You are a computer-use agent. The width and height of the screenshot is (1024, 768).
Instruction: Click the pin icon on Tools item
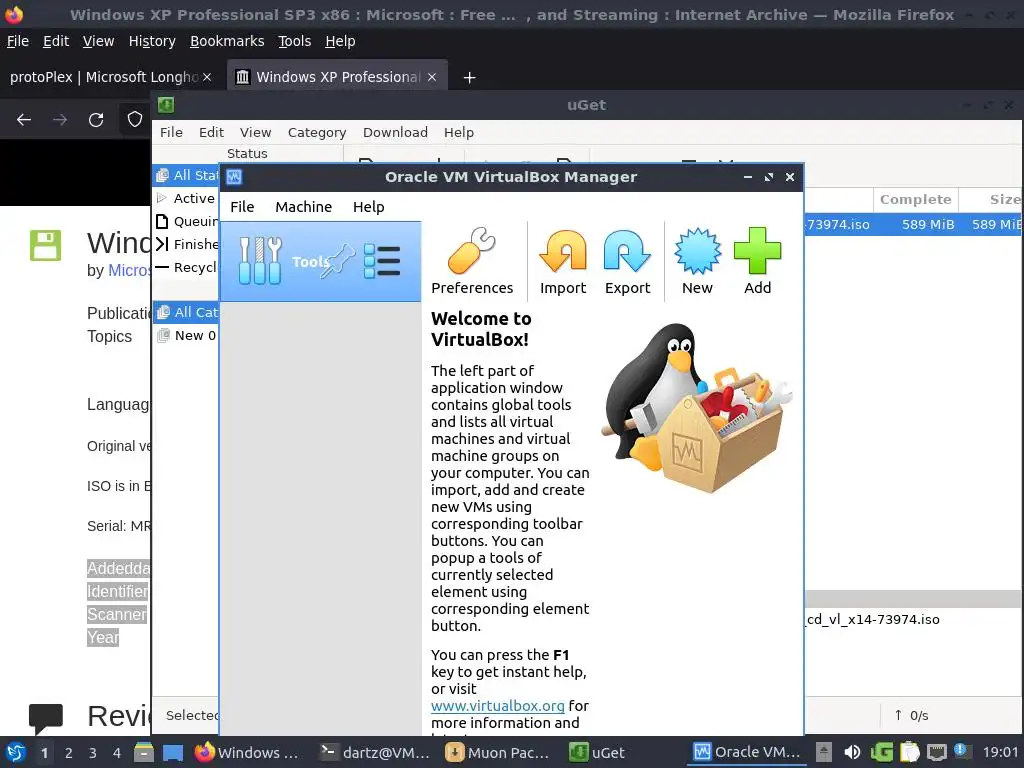tap(339, 261)
